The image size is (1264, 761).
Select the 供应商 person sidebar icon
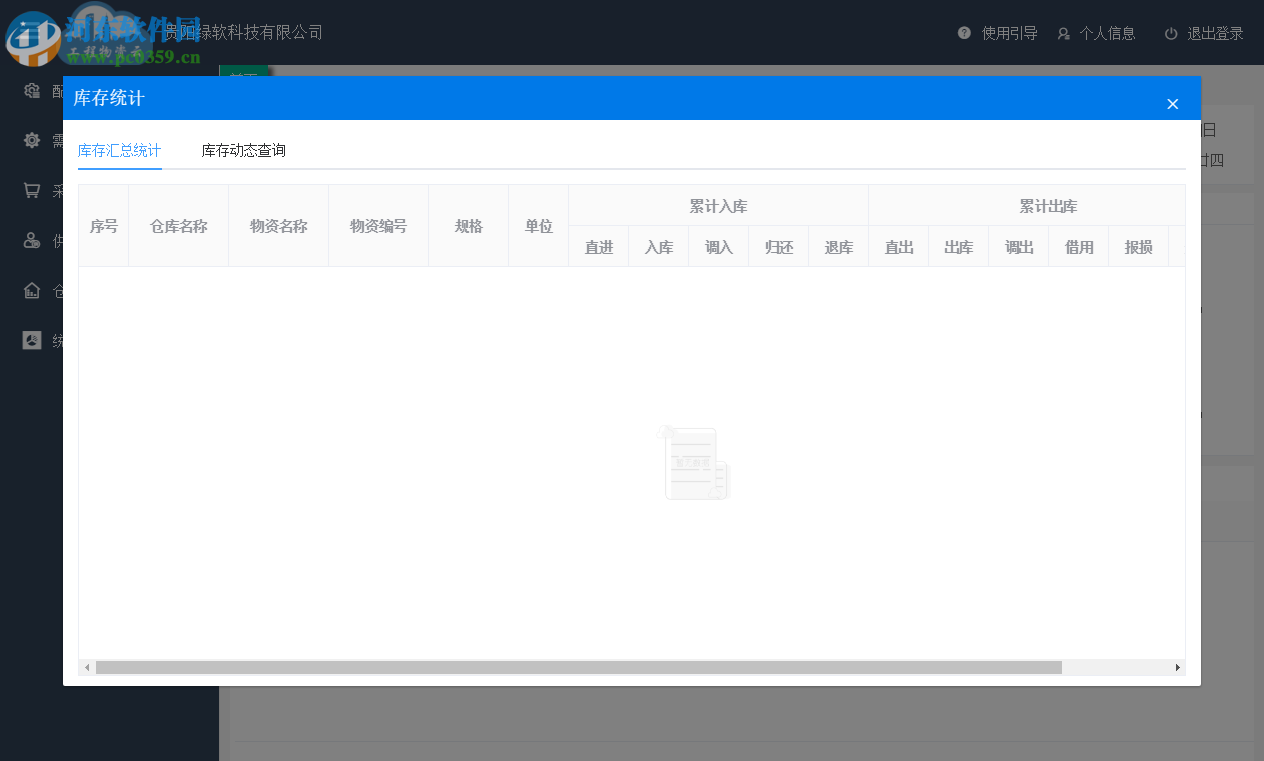pyautogui.click(x=30, y=240)
